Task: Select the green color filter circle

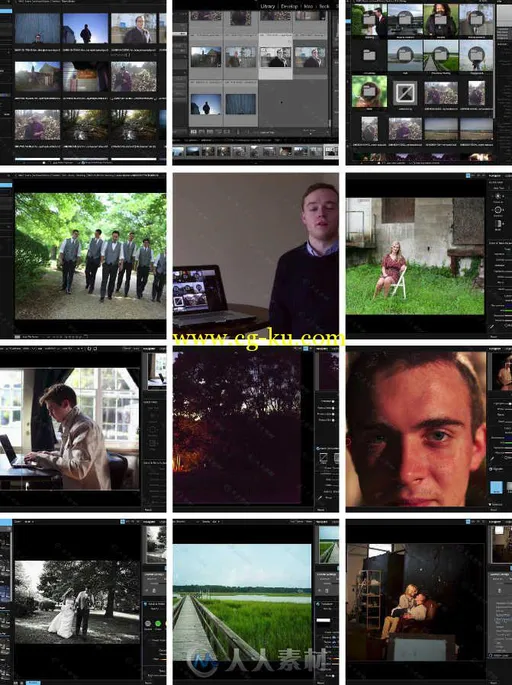Action: (158, 623)
